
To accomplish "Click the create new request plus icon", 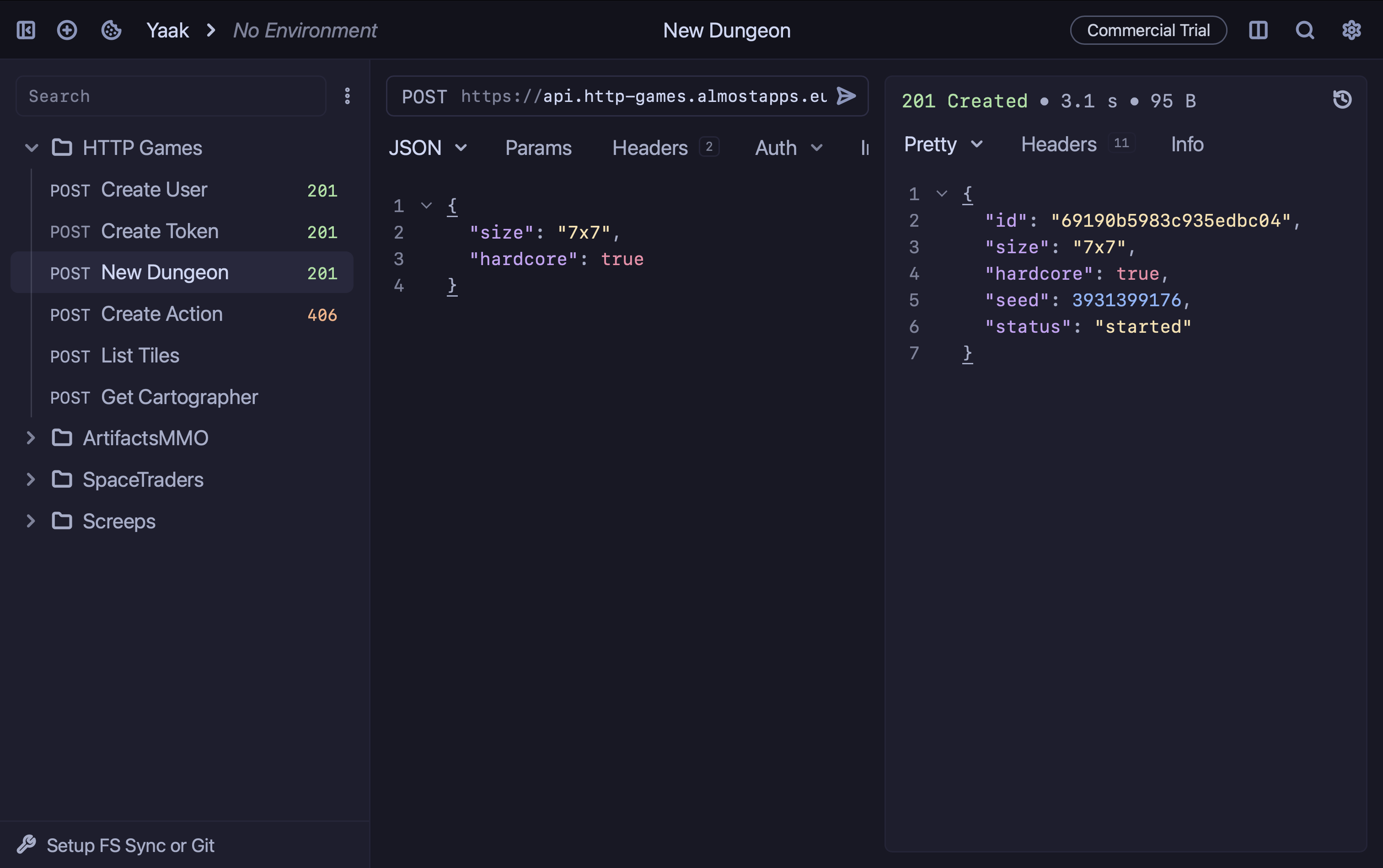I will point(67,31).
